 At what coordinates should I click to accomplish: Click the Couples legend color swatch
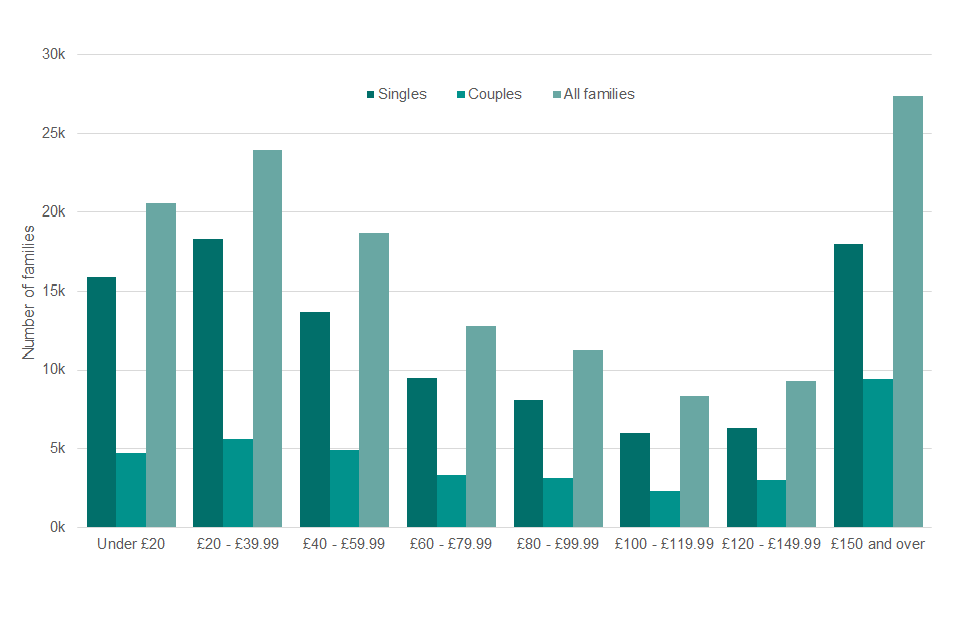click(460, 95)
